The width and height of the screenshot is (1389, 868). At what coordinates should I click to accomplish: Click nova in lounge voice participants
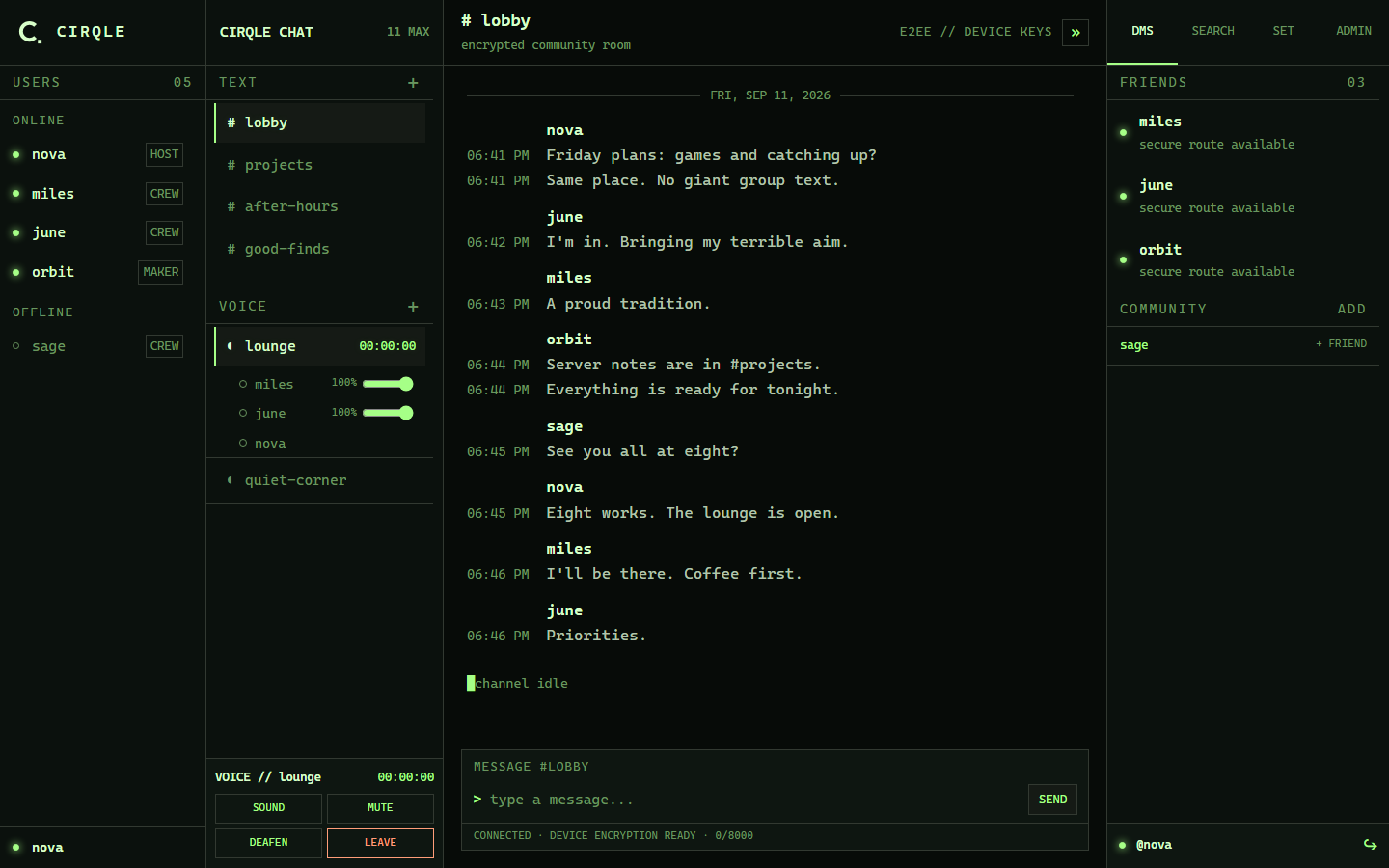coord(270,444)
